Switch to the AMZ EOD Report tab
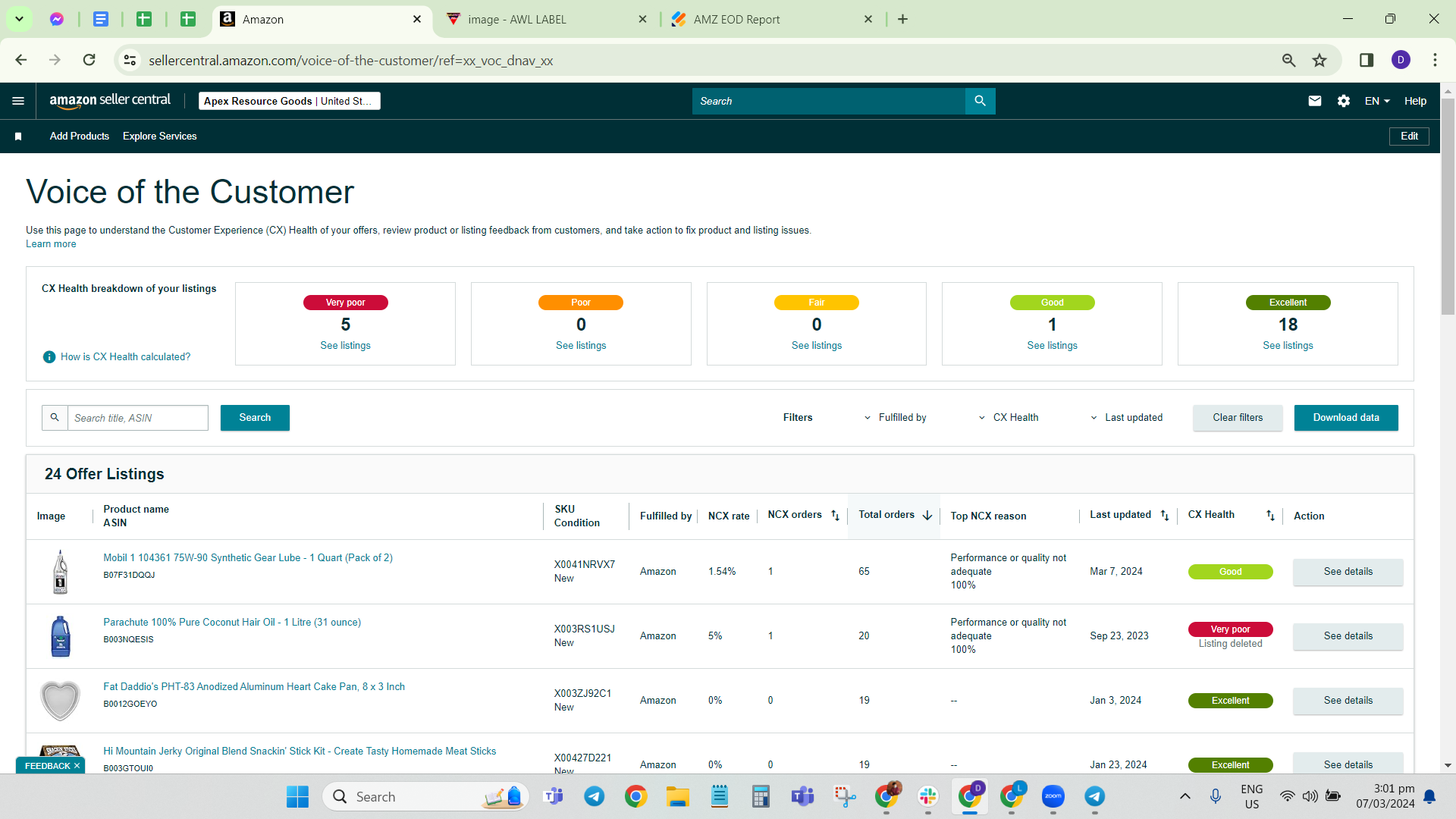This screenshot has height=819, width=1456. coord(772,20)
